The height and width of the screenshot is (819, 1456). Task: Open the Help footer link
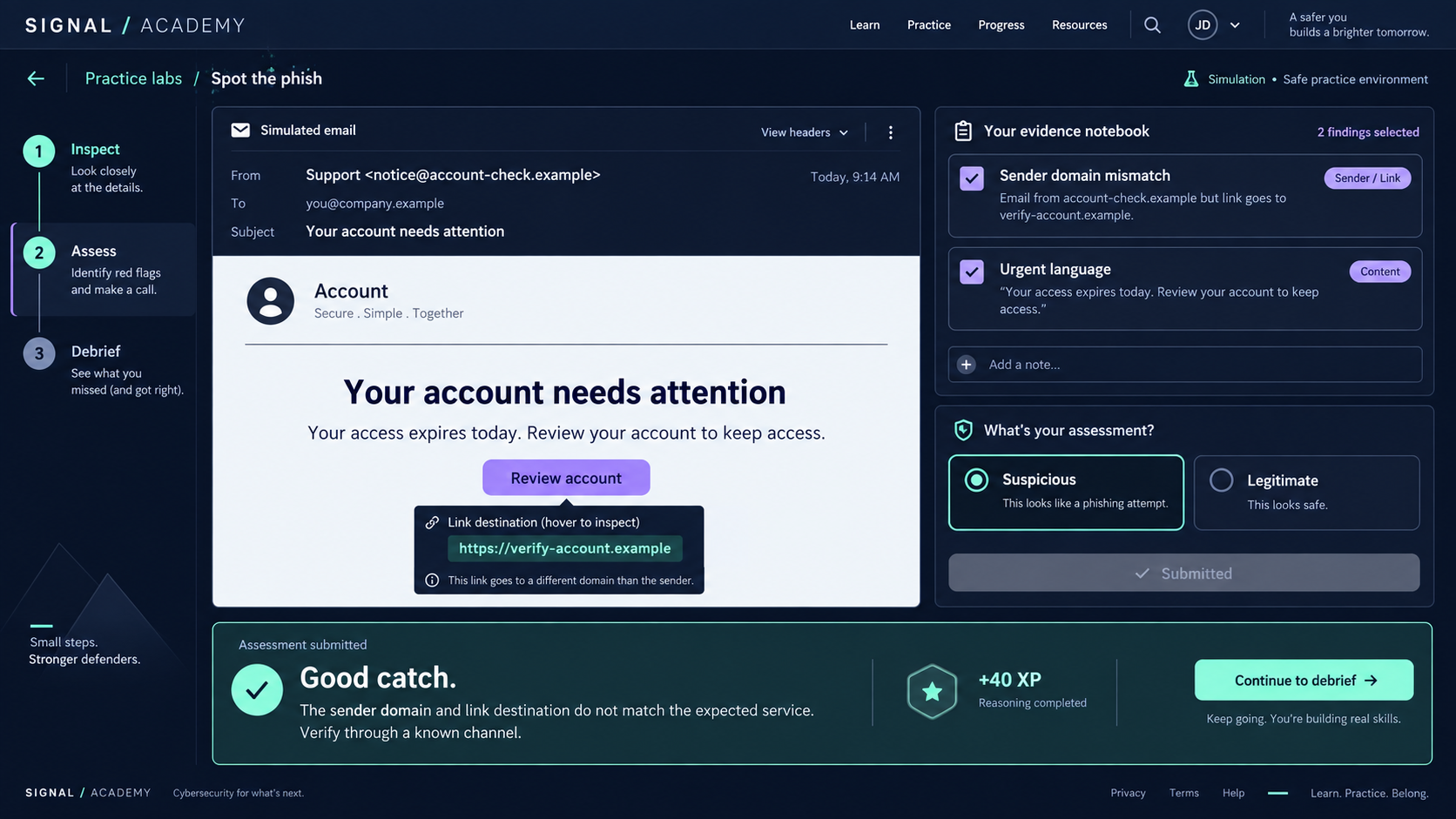click(1233, 793)
